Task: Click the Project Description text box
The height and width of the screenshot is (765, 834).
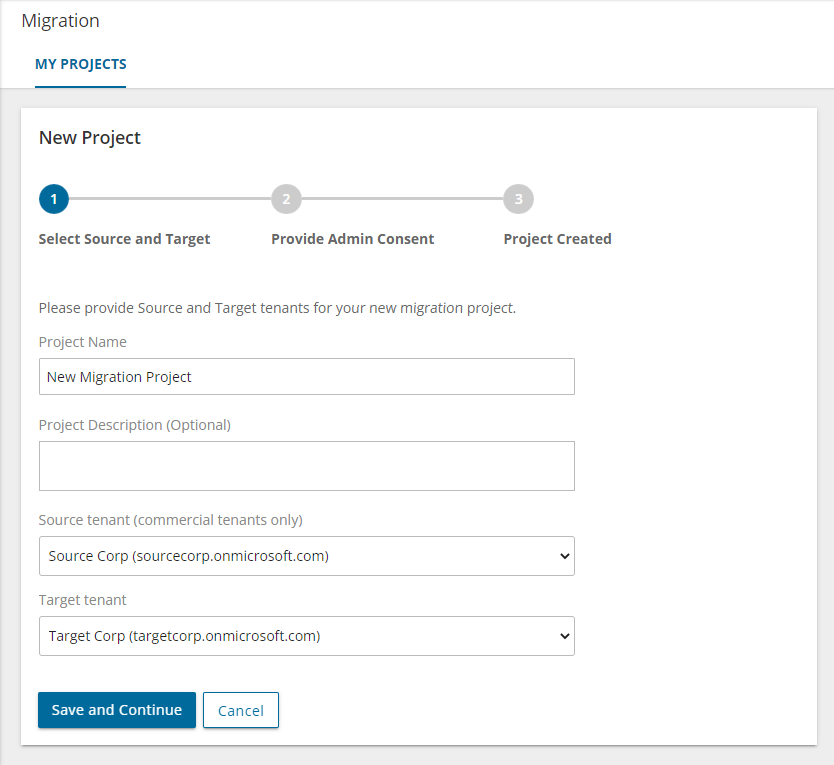Action: click(x=306, y=465)
